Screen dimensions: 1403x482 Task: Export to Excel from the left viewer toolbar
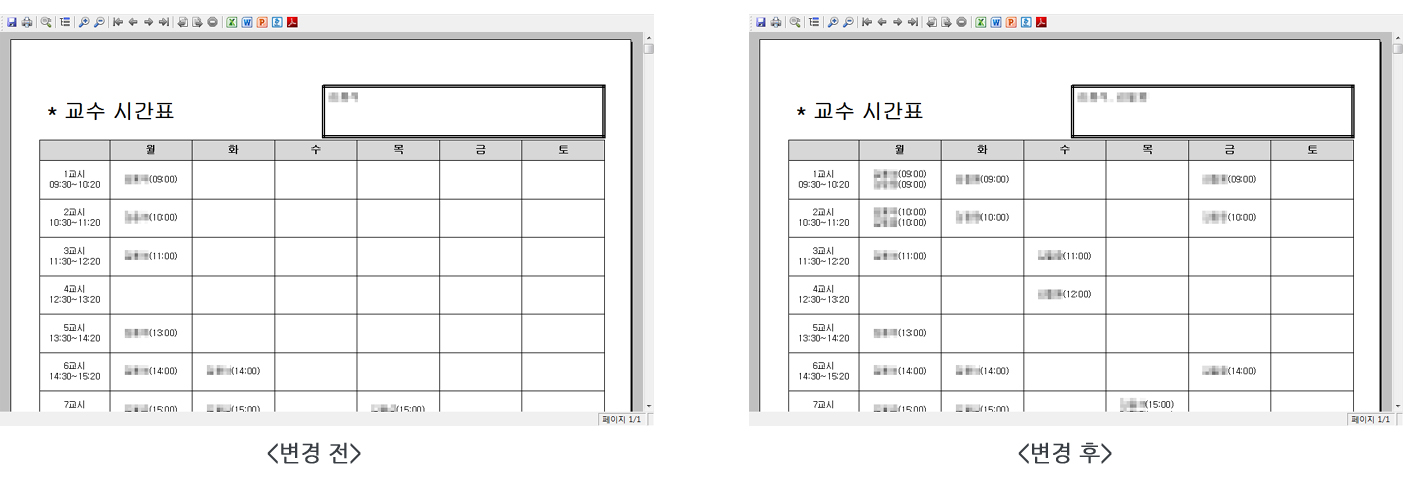click(232, 22)
